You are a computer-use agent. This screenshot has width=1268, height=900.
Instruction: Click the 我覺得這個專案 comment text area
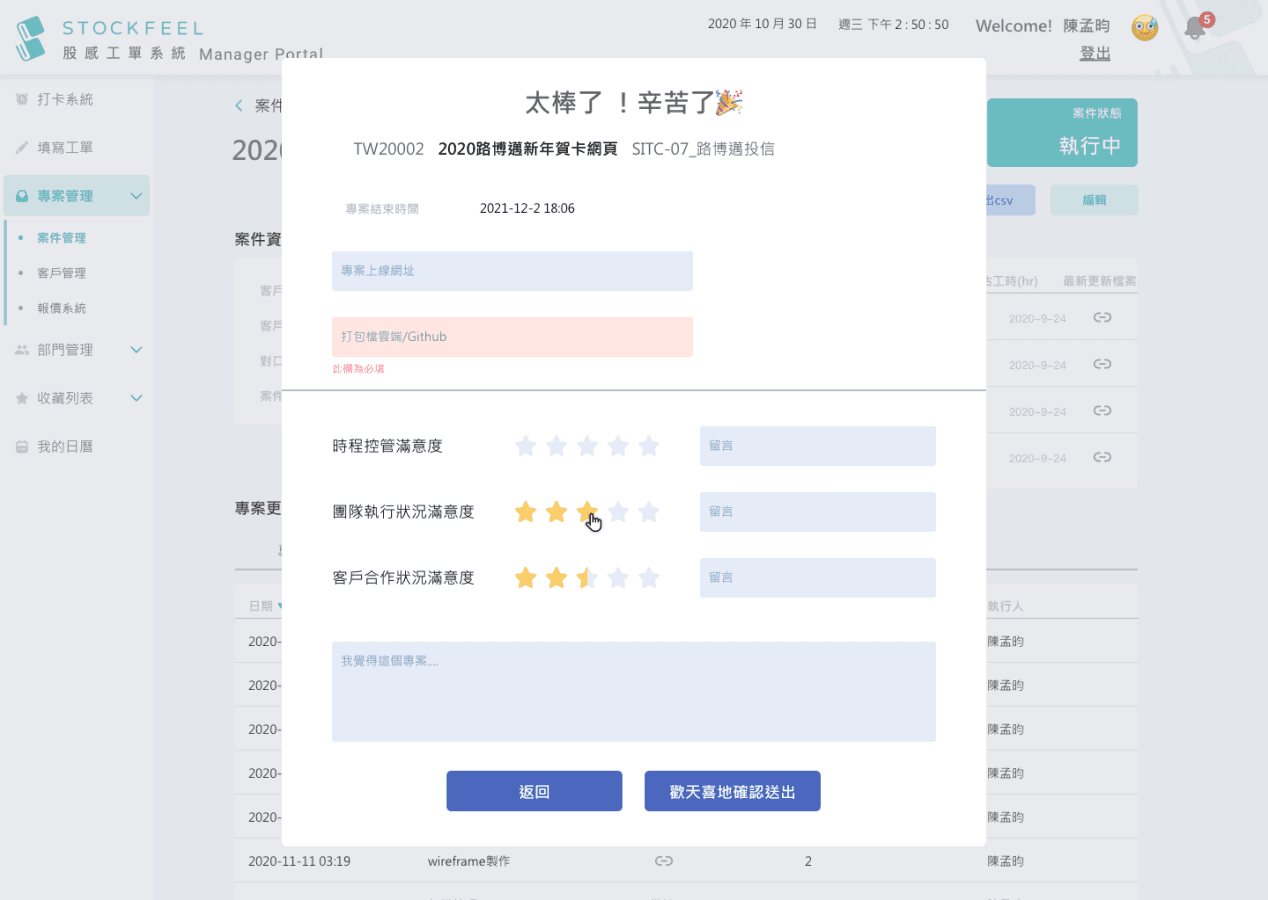(633, 691)
